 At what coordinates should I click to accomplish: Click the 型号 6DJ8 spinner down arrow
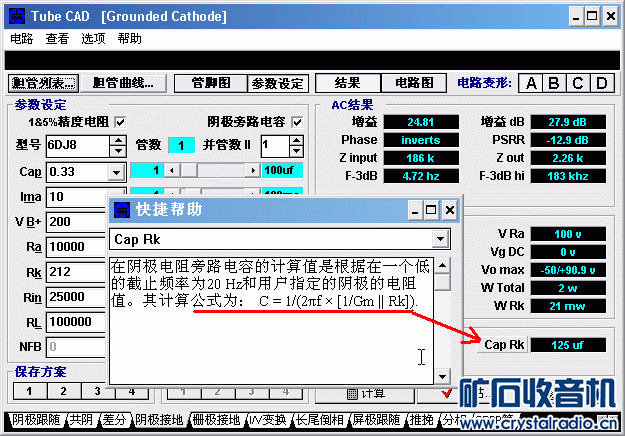[118, 151]
